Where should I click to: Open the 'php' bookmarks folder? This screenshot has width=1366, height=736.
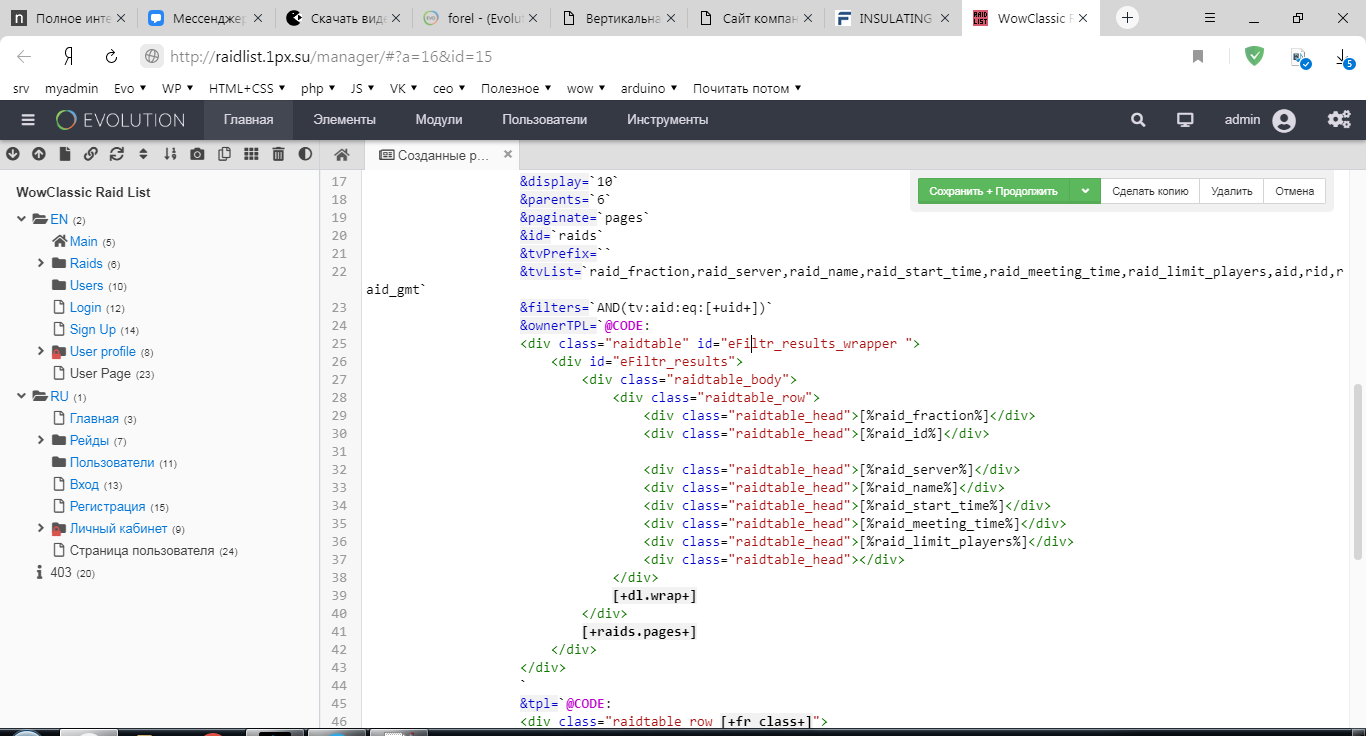(x=319, y=88)
